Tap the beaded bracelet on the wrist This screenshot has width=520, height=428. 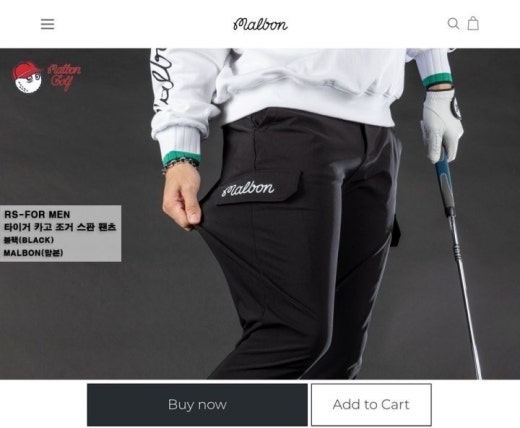180,166
